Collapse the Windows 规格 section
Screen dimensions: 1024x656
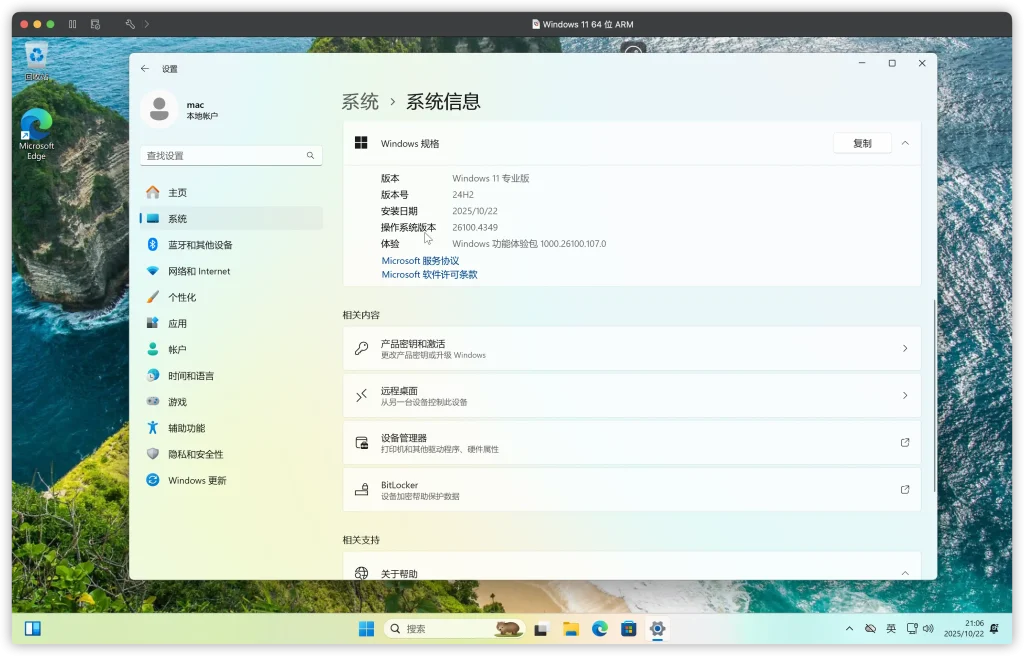905,143
